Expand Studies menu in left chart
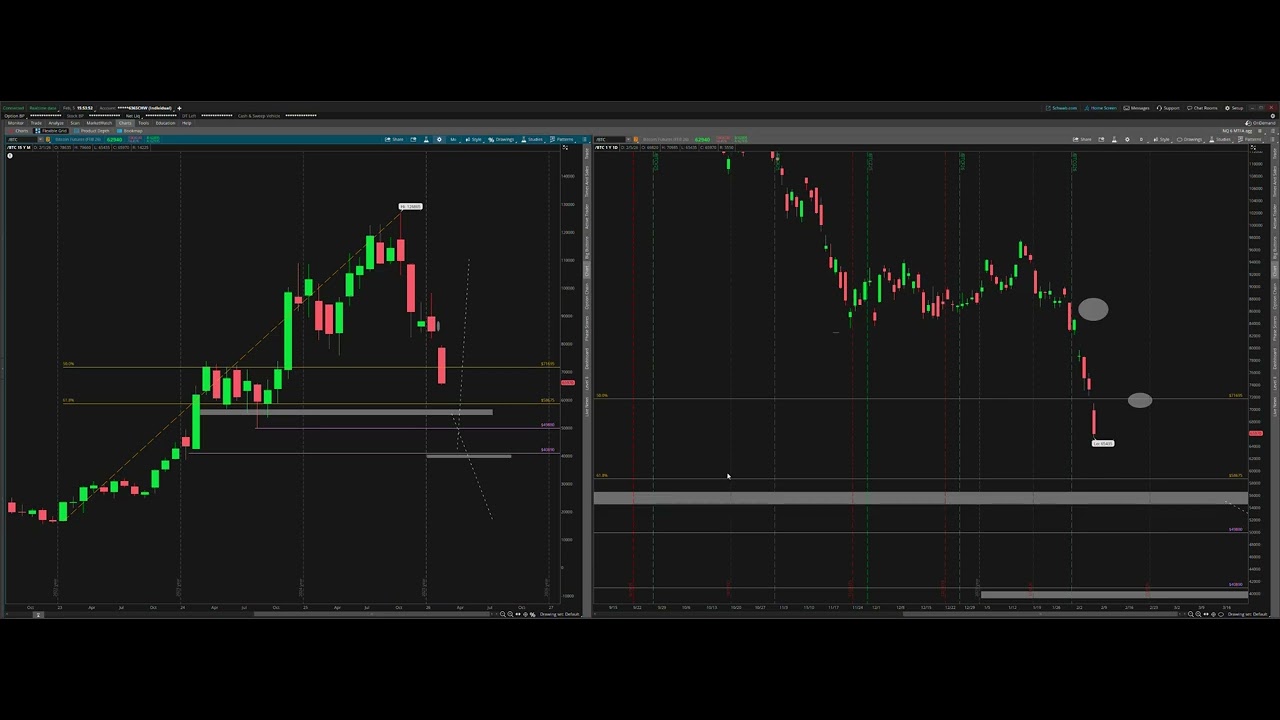The width and height of the screenshot is (1280, 720). click(533, 139)
